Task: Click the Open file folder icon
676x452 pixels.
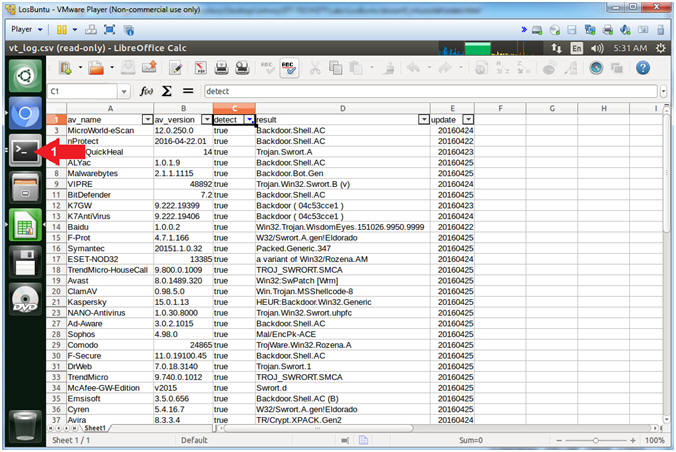Action: [96, 68]
